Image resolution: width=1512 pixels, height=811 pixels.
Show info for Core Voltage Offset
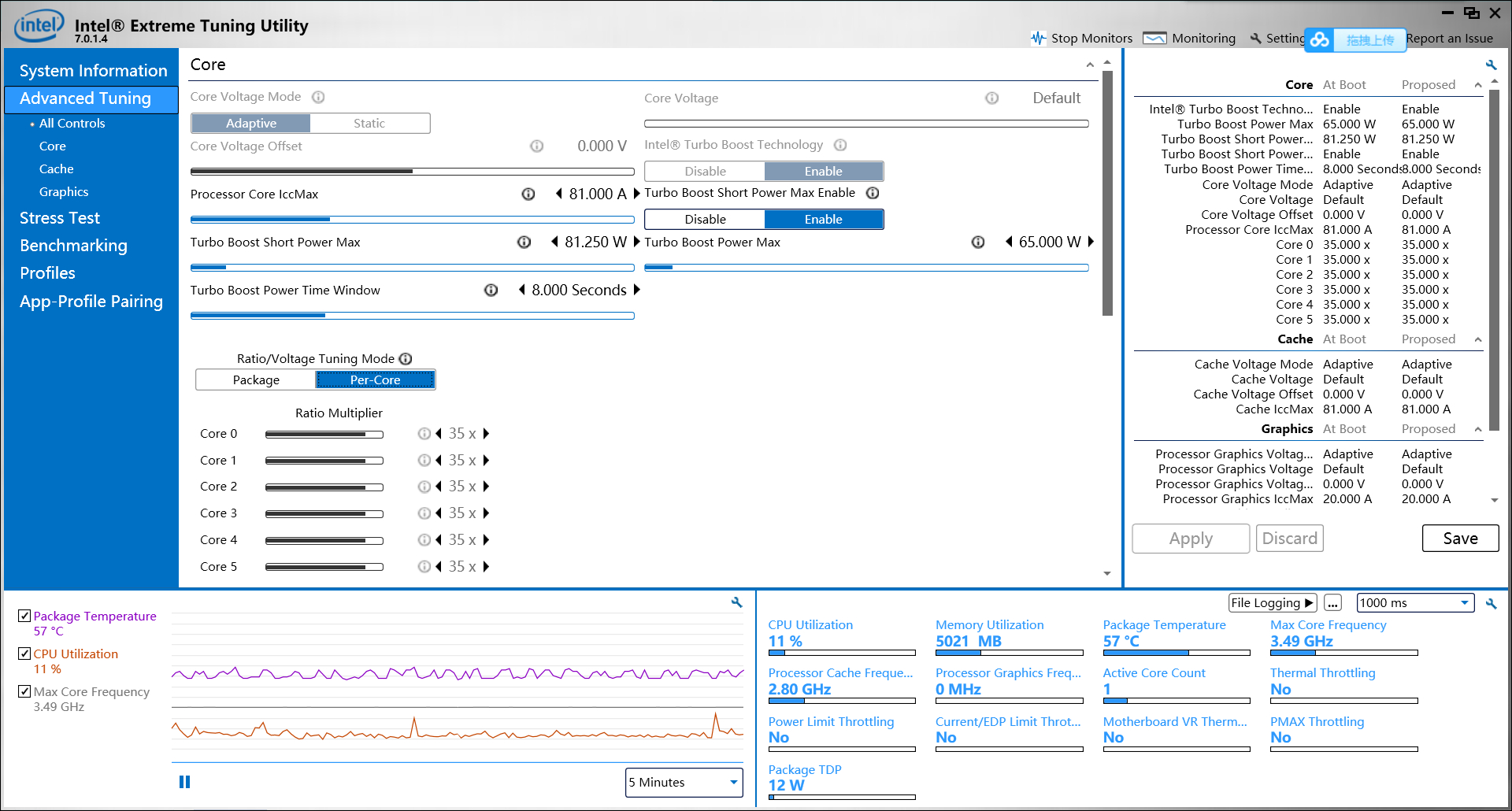pos(536,146)
